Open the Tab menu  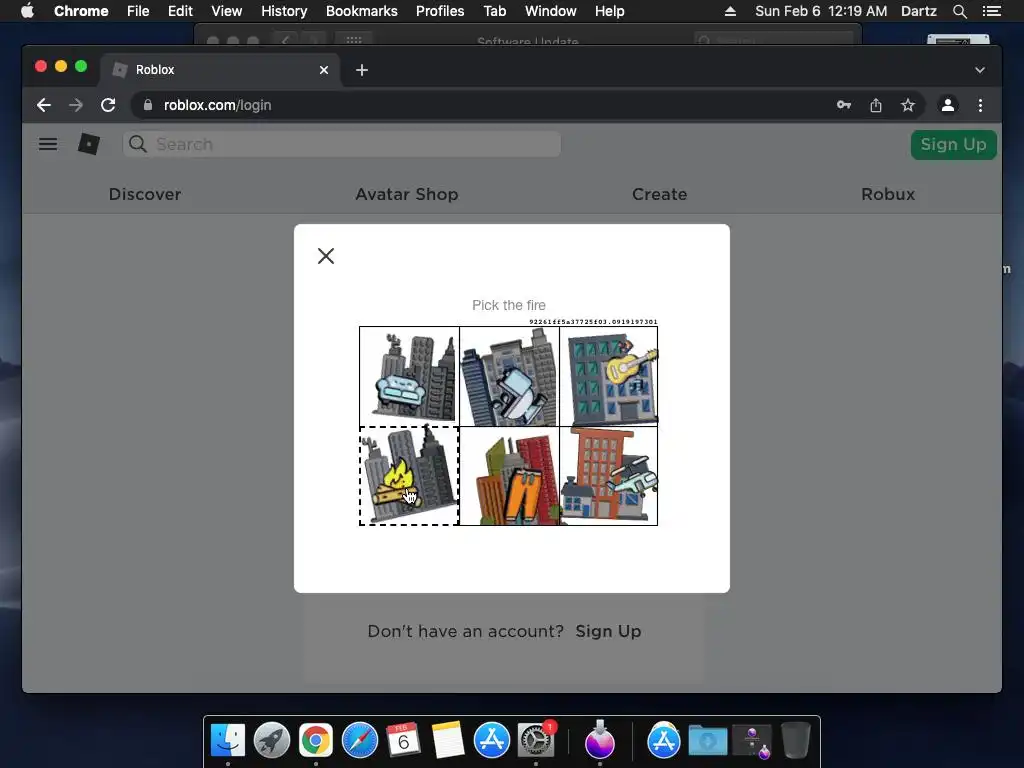pyautogui.click(x=494, y=11)
